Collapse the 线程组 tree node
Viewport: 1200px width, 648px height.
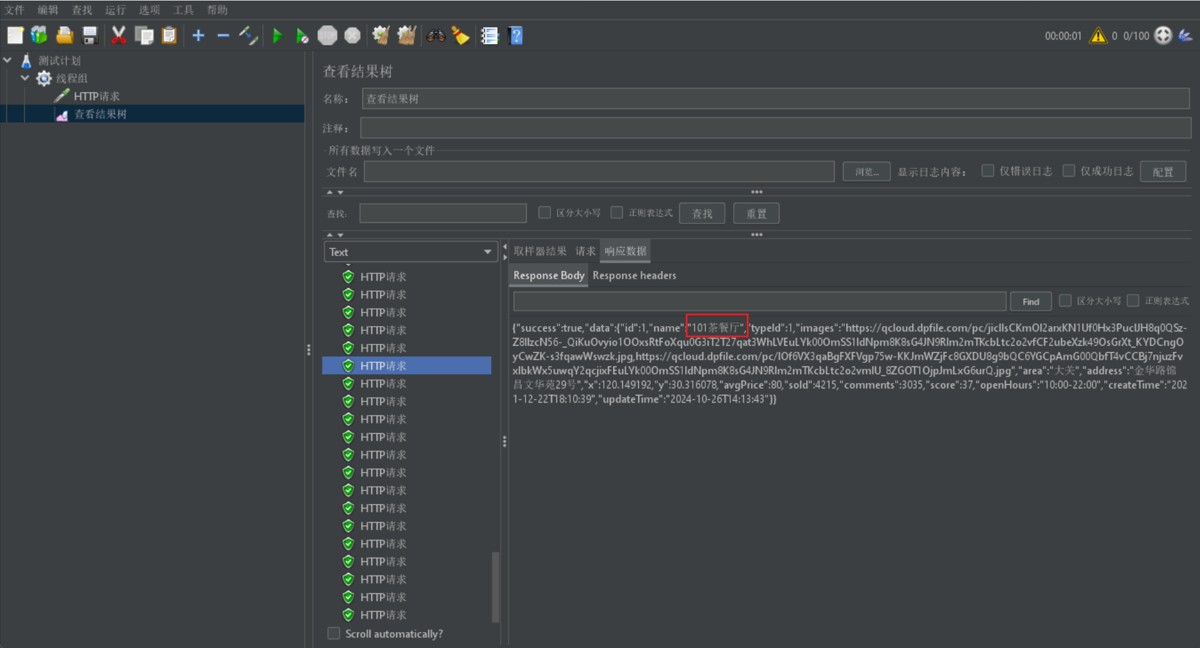26,78
